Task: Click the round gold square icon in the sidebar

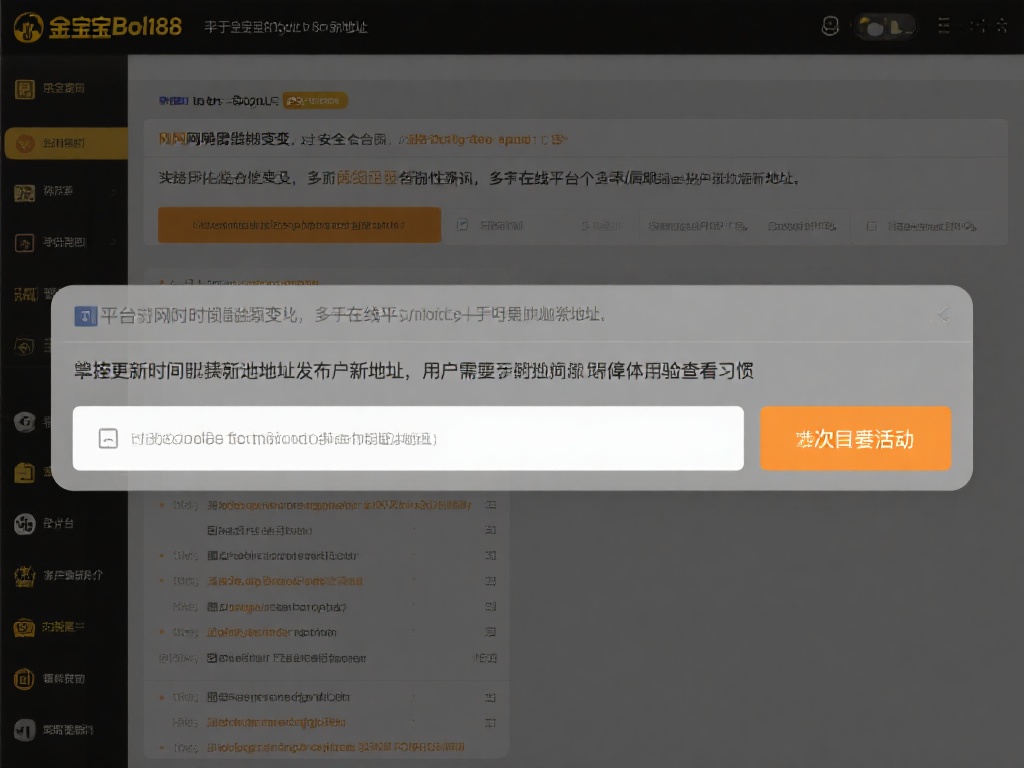Action: (x=25, y=679)
